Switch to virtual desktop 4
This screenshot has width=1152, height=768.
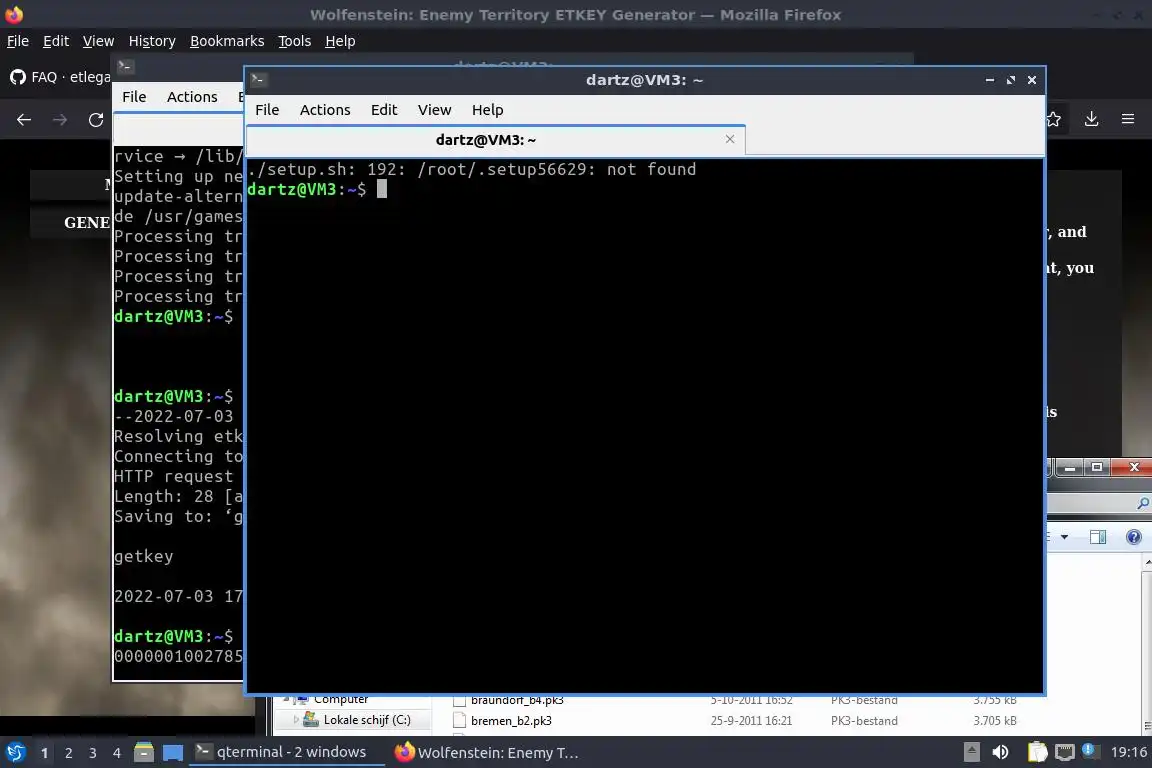click(117, 753)
